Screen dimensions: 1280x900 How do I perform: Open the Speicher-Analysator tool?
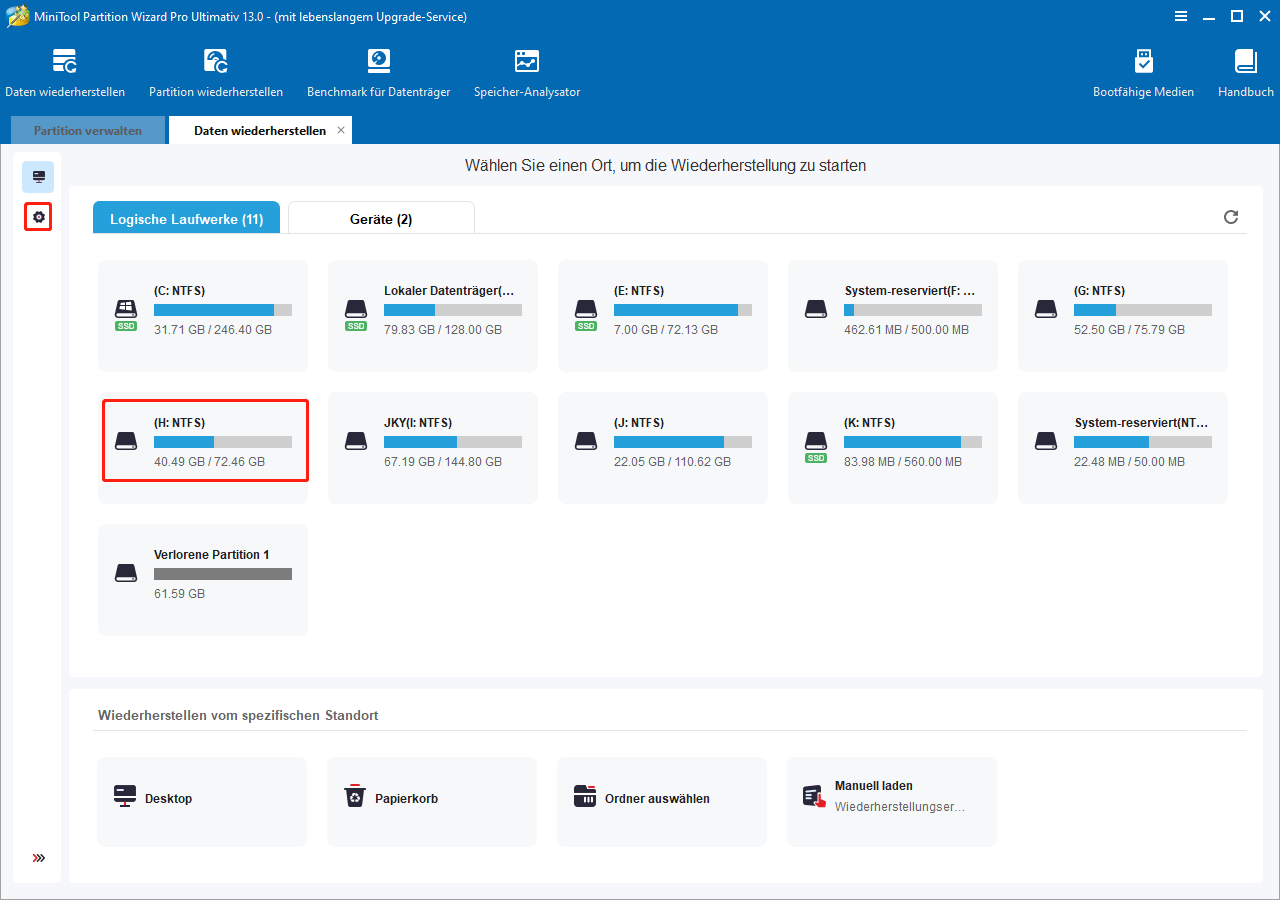[x=527, y=70]
